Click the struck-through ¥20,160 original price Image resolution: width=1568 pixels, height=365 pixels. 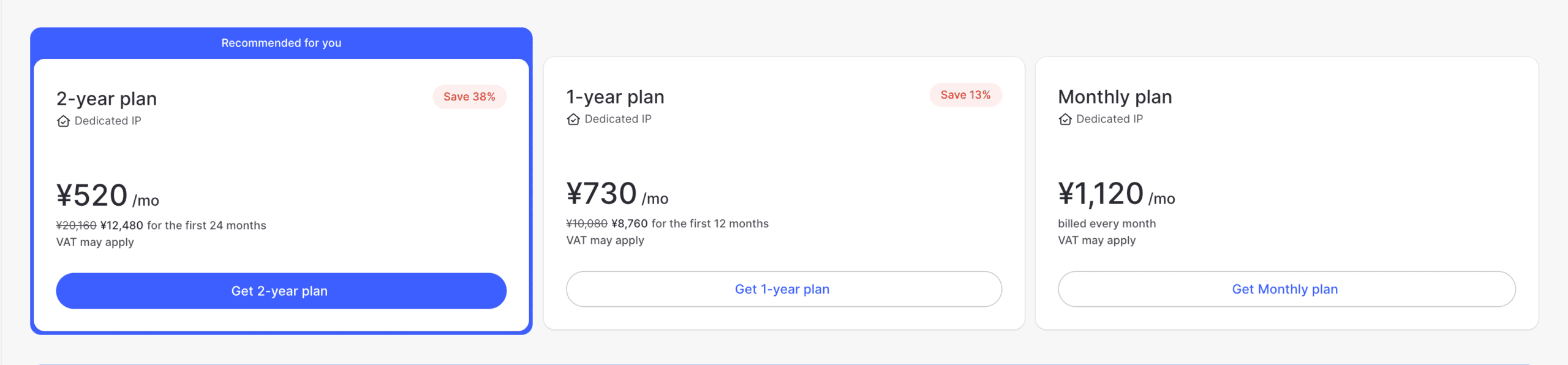pos(76,225)
